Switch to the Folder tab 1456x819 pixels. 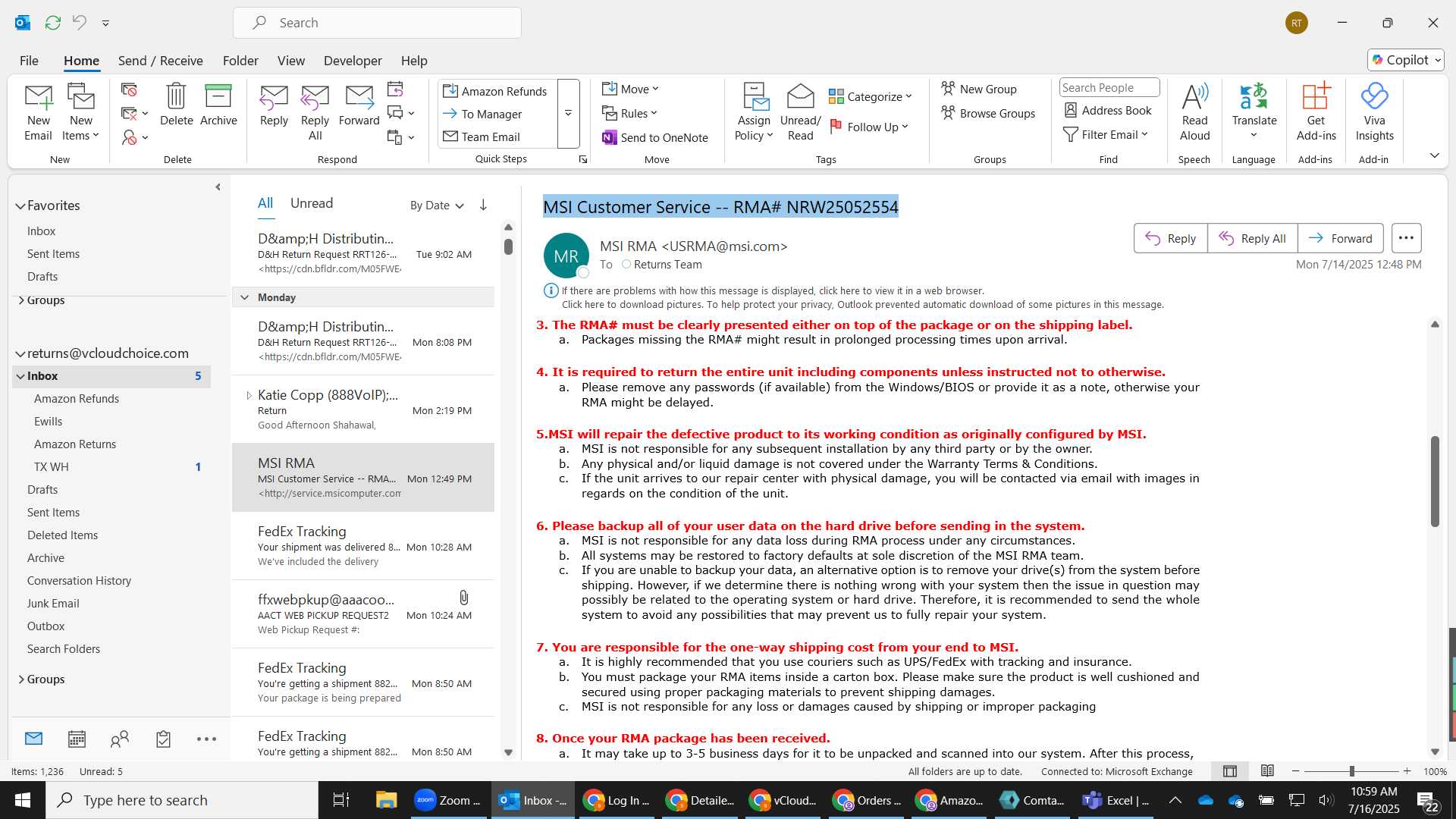240,61
